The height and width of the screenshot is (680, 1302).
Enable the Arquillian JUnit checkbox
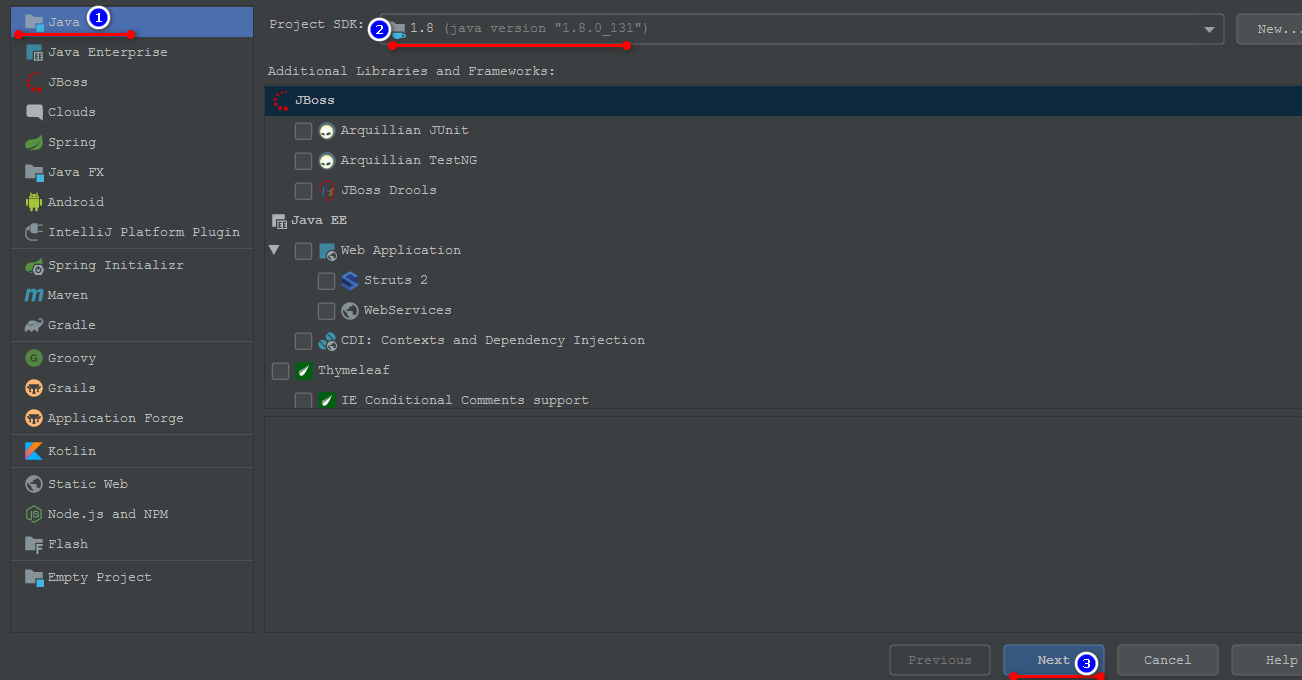(x=303, y=130)
